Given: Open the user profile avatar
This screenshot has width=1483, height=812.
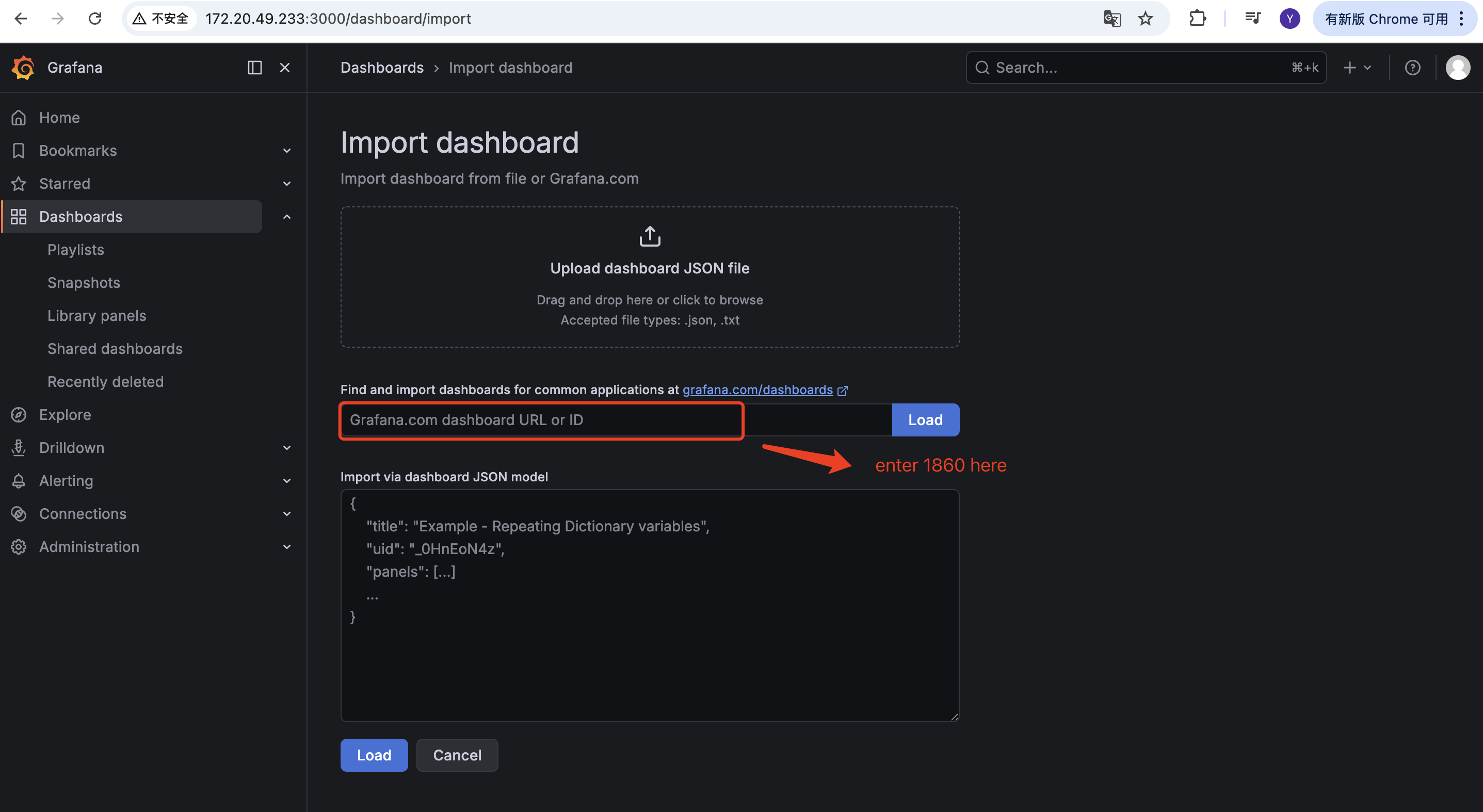Looking at the screenshot, I should (x=1458, y=68).
